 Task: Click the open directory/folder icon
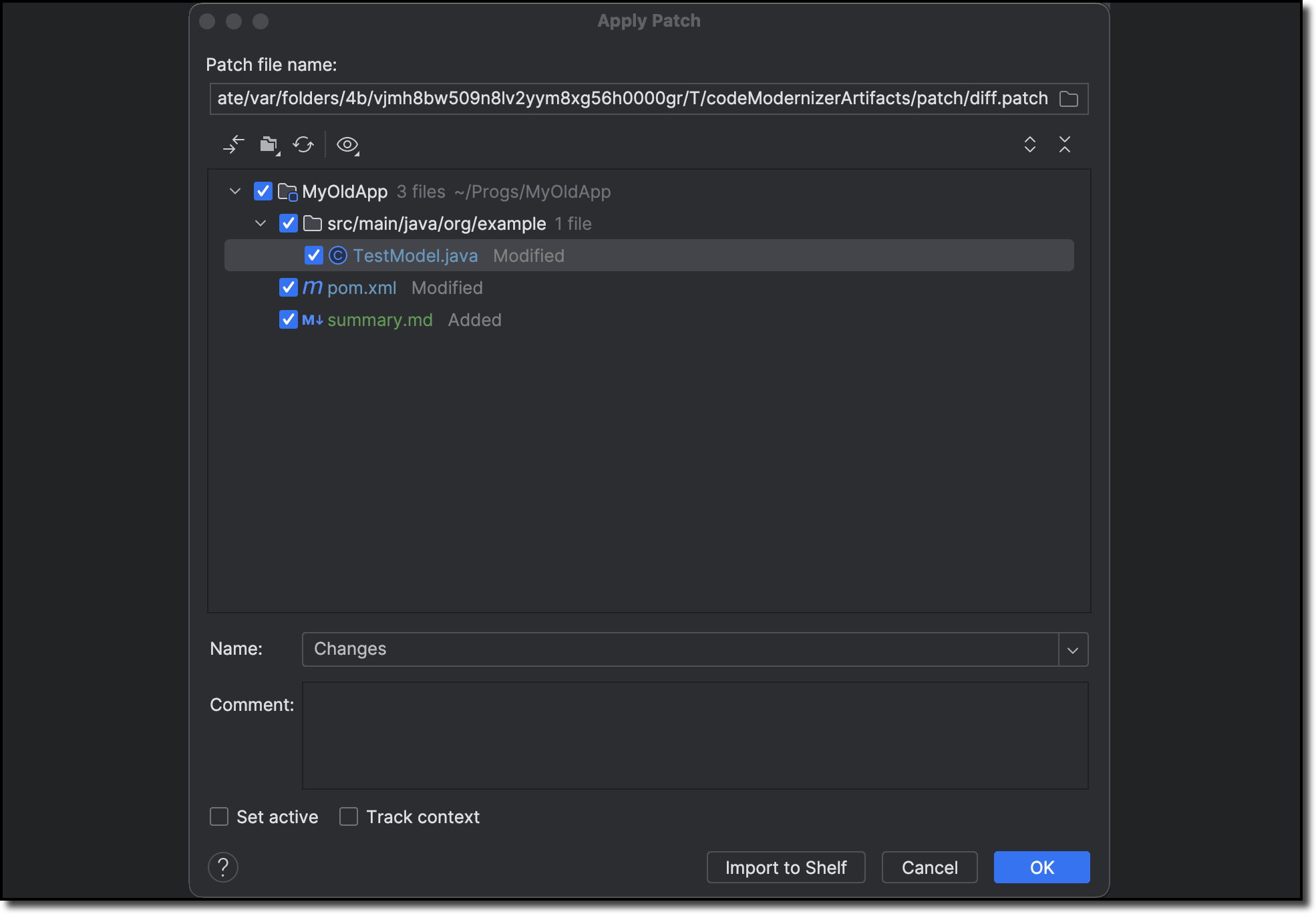click(x=271, y=144)
